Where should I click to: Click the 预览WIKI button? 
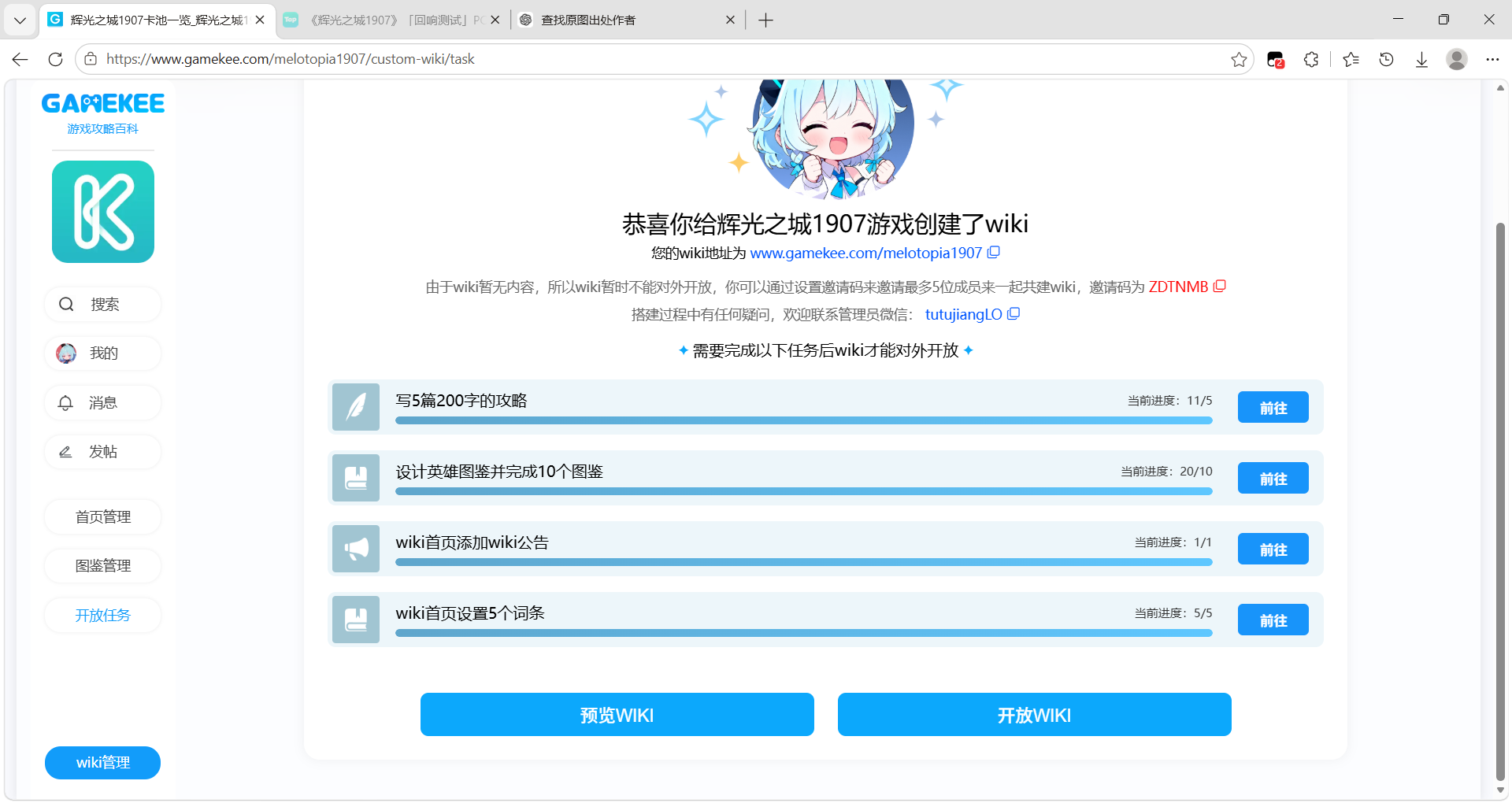click(617, 715)
